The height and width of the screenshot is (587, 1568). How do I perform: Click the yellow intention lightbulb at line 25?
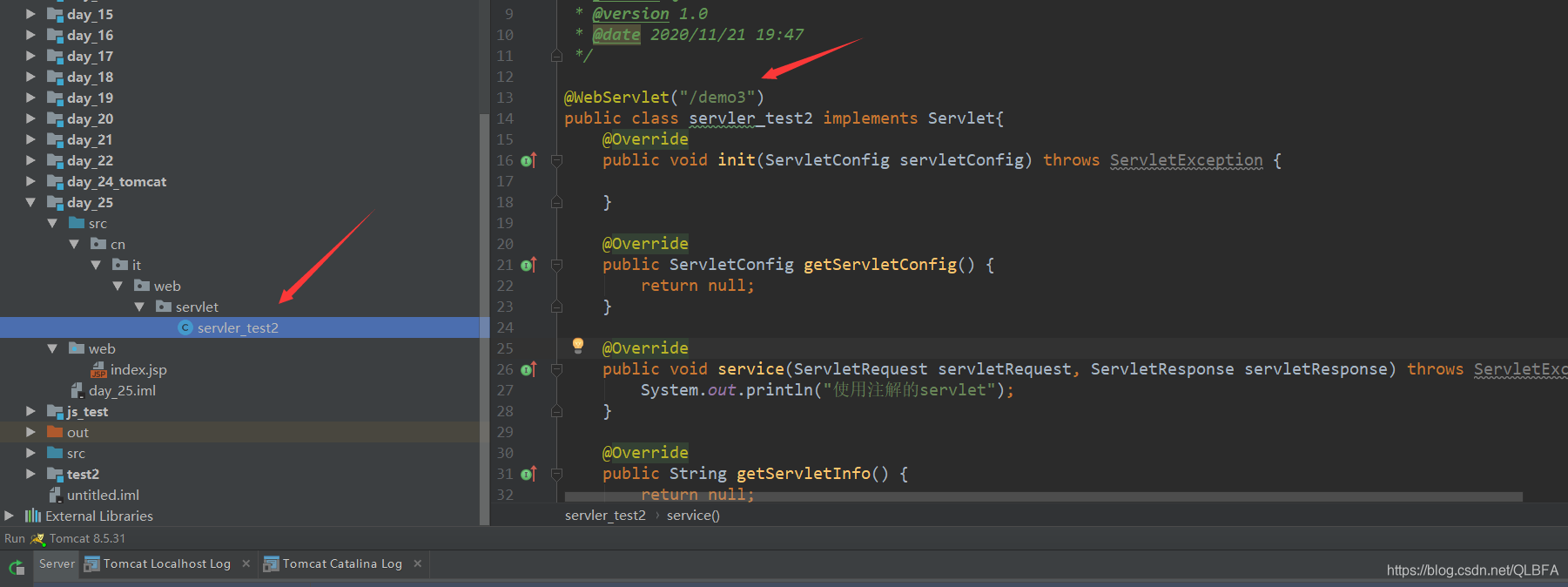coord(577,345)
